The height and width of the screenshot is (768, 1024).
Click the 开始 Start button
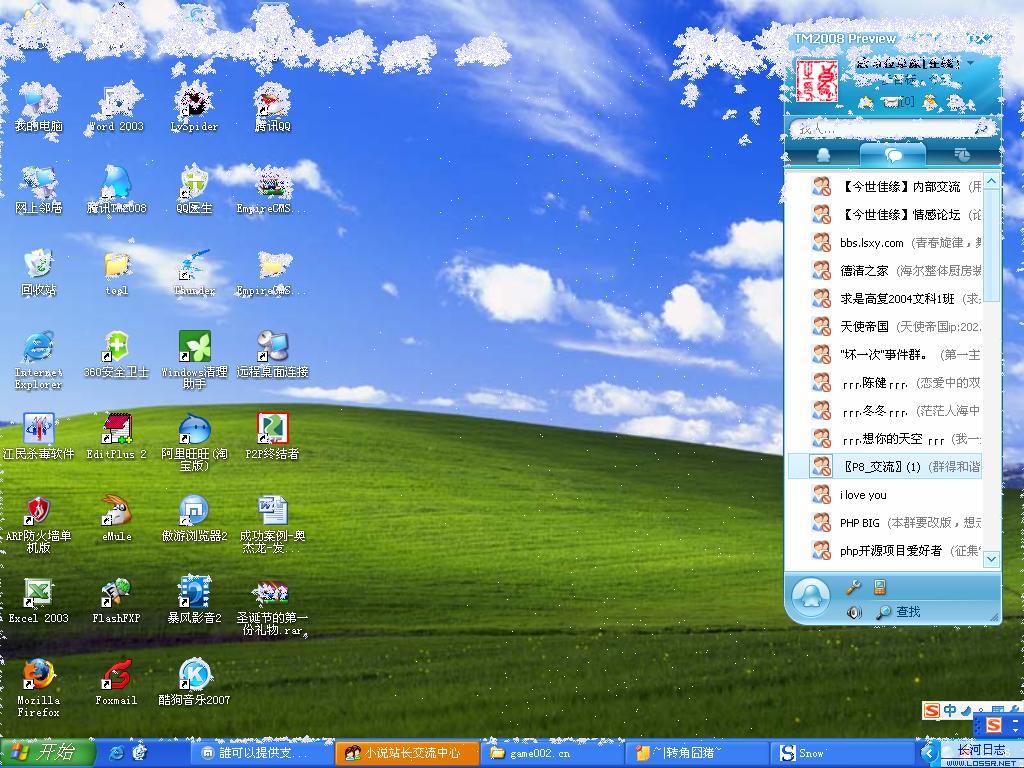[x=47, y=753]
